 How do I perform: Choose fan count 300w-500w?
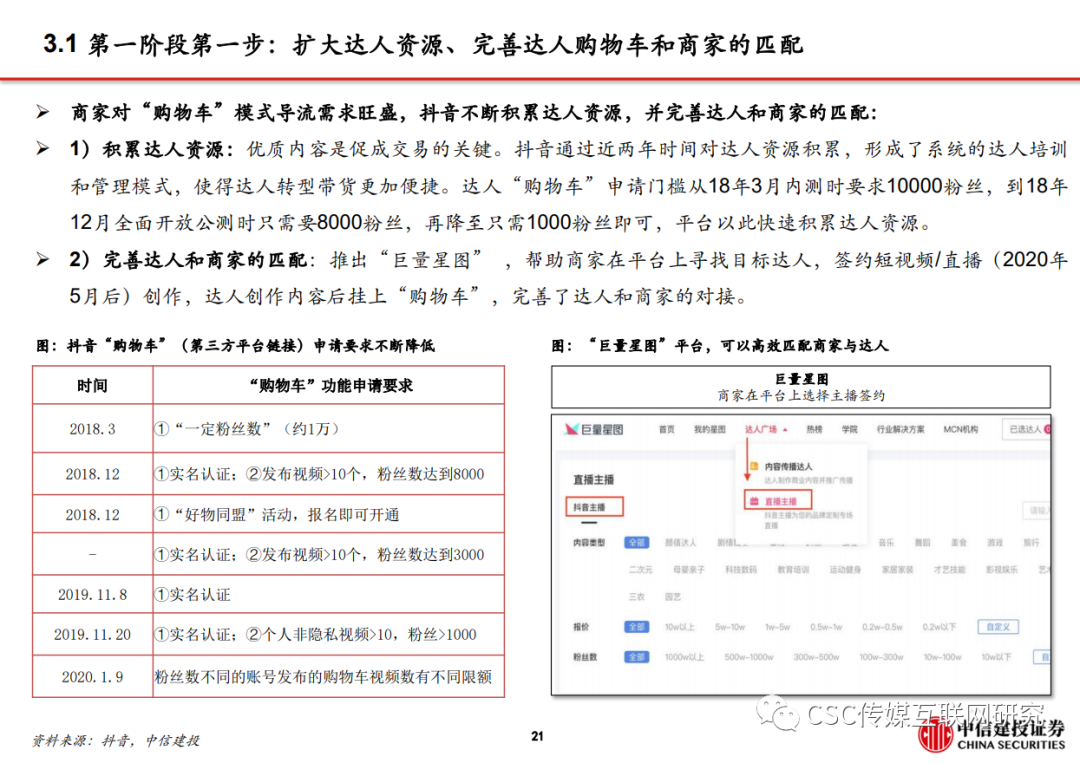[816, 657]
